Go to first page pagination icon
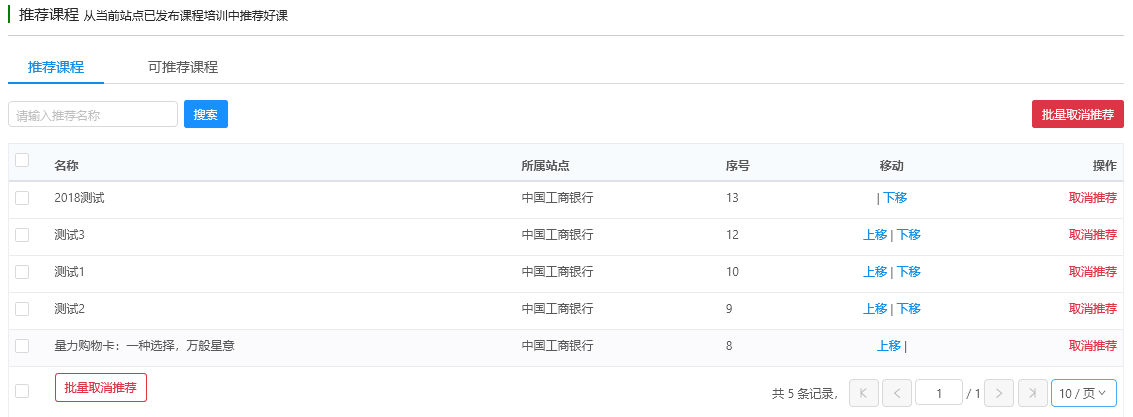This screenshot has height=417, width=1133. point(863,394)
